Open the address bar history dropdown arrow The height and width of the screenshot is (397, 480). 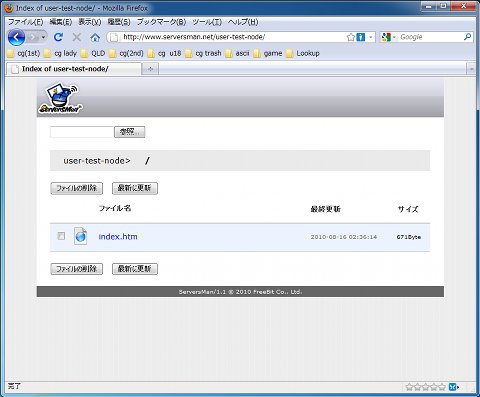pyautogui.click(x=371, y=37)
